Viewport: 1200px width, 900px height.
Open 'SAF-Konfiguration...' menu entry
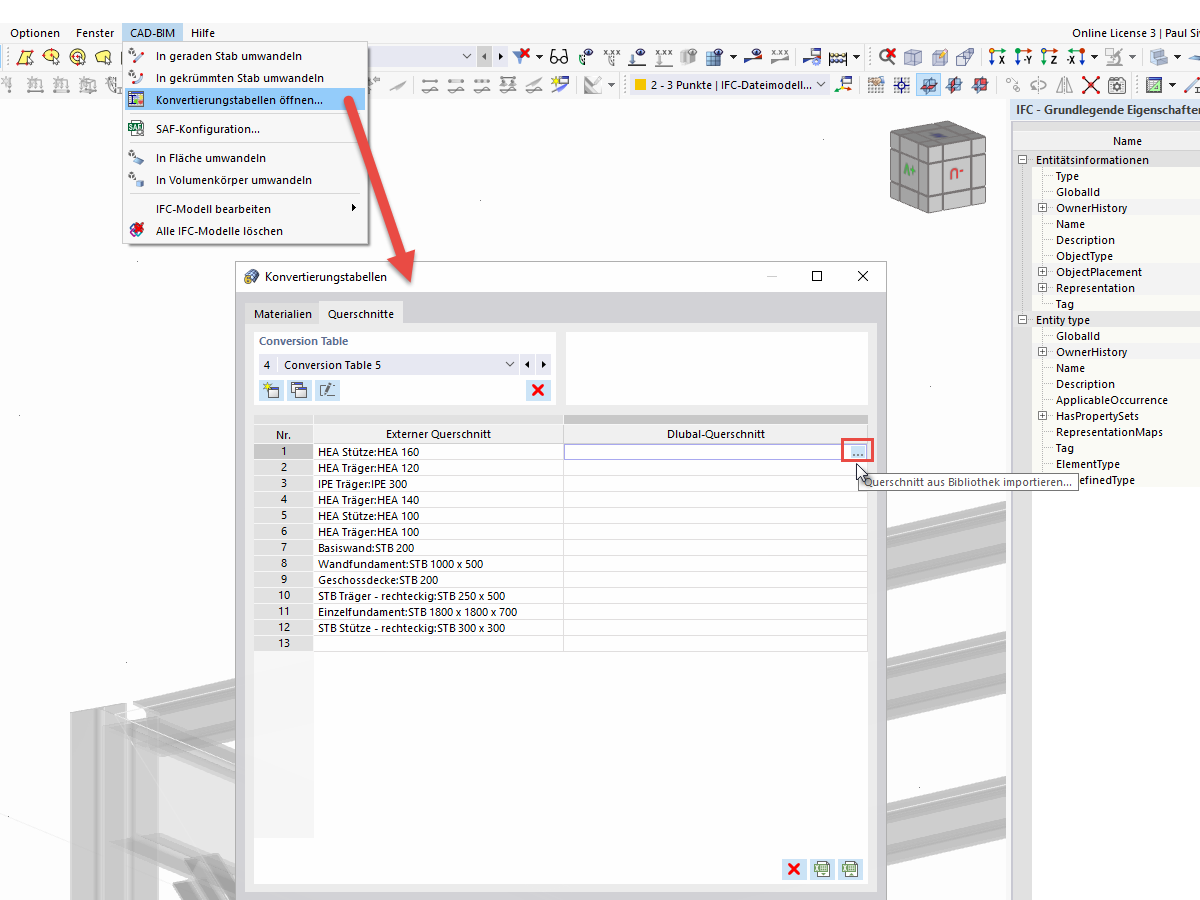point(246,129)
